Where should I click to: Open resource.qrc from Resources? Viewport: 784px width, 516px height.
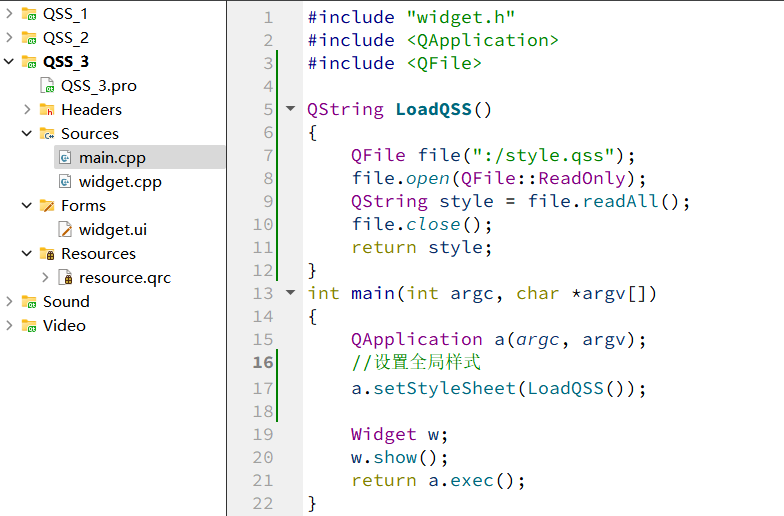pos(125,278)
